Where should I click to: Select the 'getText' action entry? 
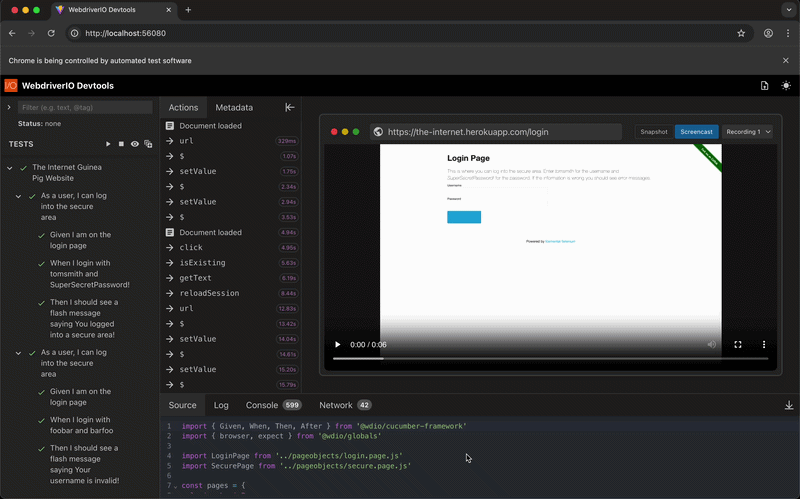pos(231,278)
